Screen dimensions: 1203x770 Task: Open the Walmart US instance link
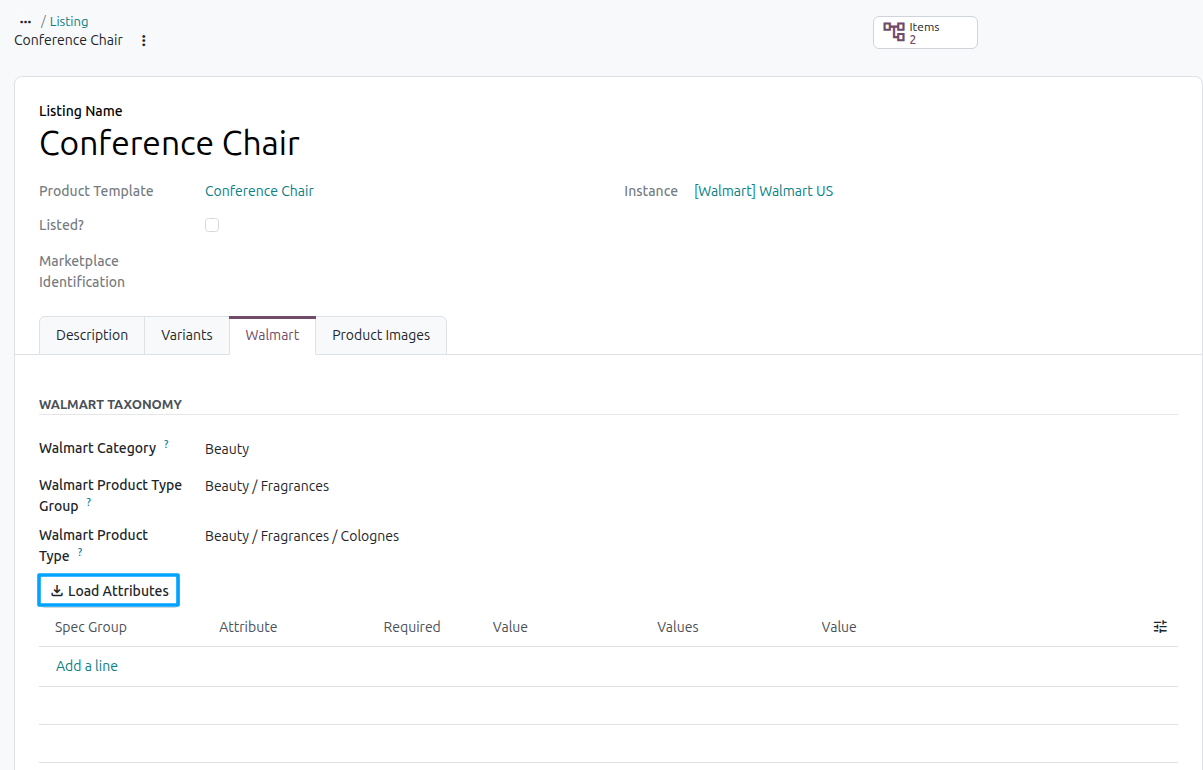point(763,191)
